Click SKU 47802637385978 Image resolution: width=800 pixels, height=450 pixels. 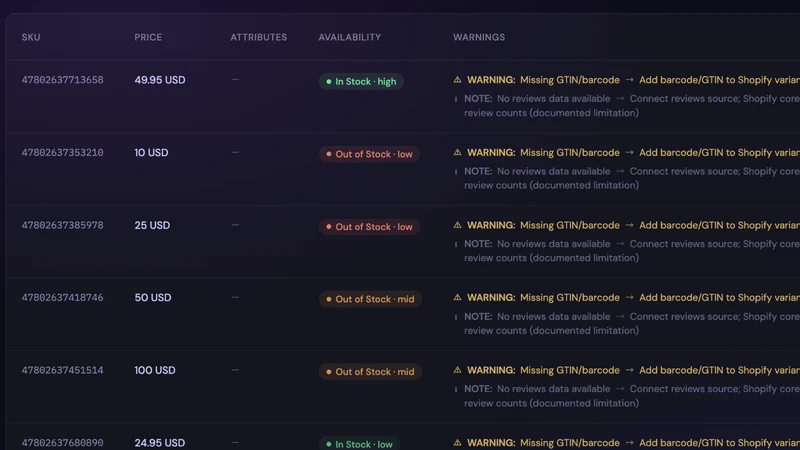(x=62, y=225)
